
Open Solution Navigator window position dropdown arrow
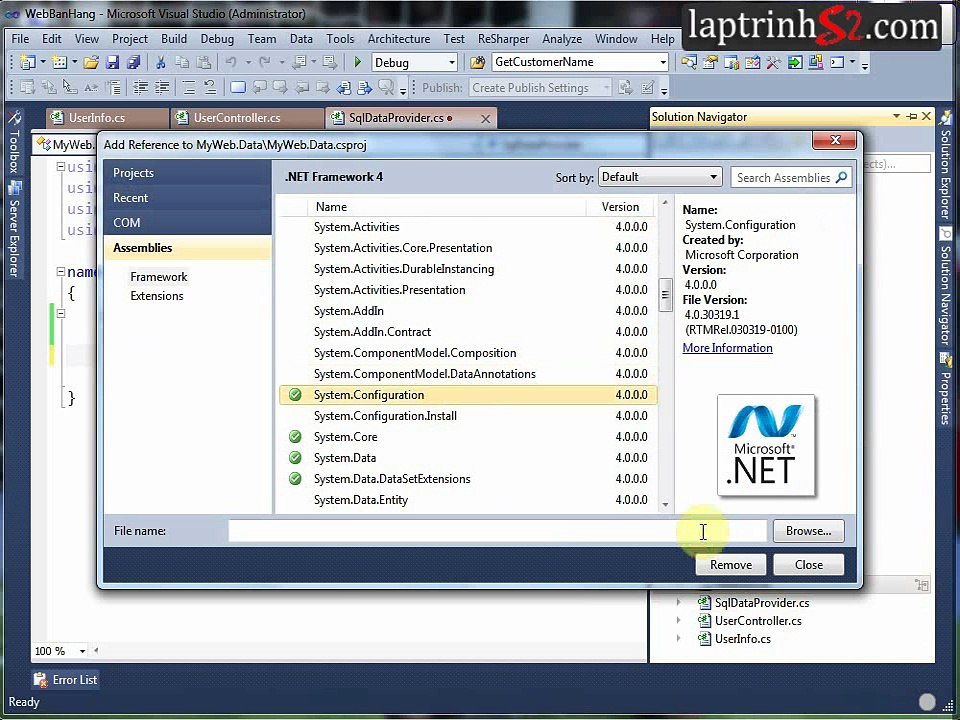tap(896, 116)
